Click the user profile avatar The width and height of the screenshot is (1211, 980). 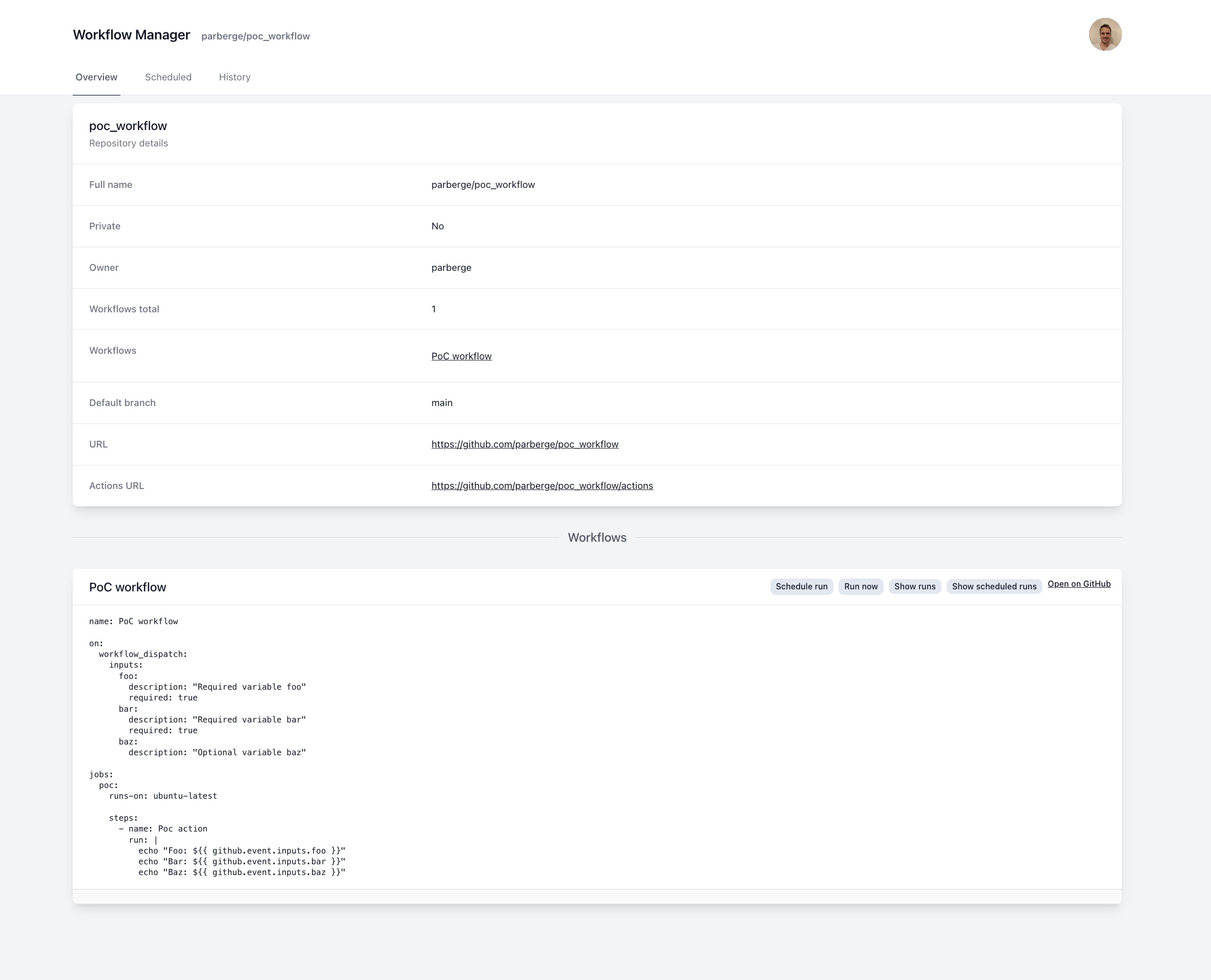(x=1105, y=34)
